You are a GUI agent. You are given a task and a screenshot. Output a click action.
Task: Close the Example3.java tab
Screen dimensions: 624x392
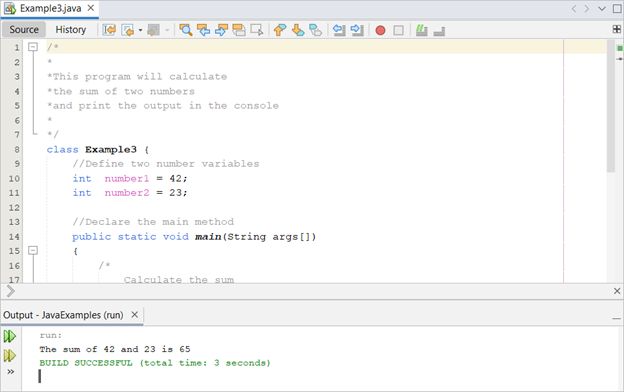pos(91,8)
